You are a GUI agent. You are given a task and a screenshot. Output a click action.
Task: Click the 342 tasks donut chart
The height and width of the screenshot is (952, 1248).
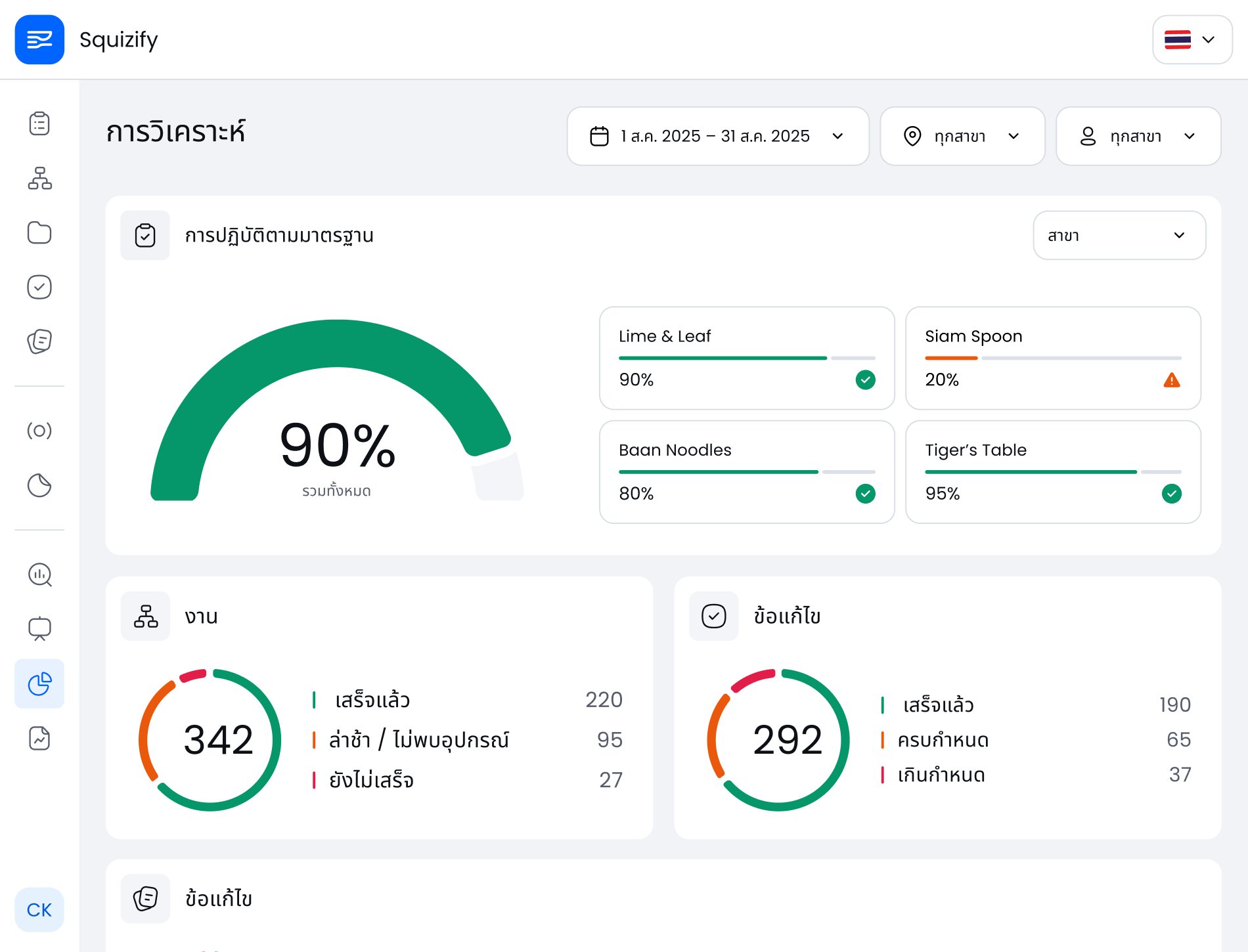tap(210, 740)
